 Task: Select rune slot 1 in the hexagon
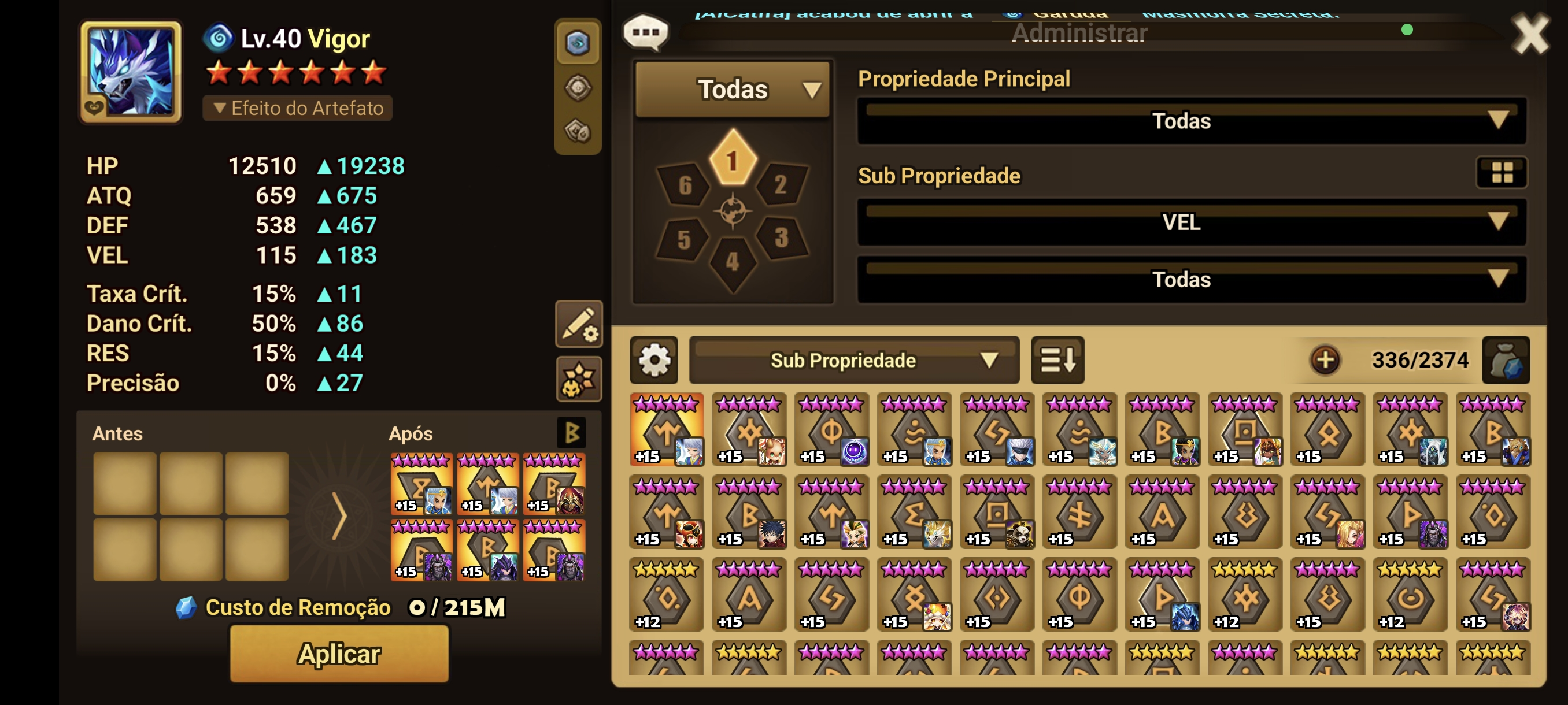point(733,158)
